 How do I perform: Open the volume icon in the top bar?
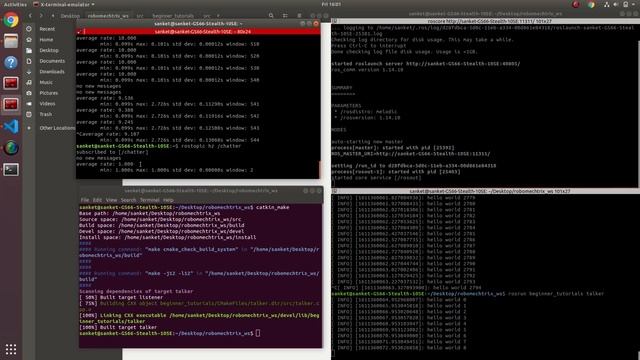click(616, 4)
